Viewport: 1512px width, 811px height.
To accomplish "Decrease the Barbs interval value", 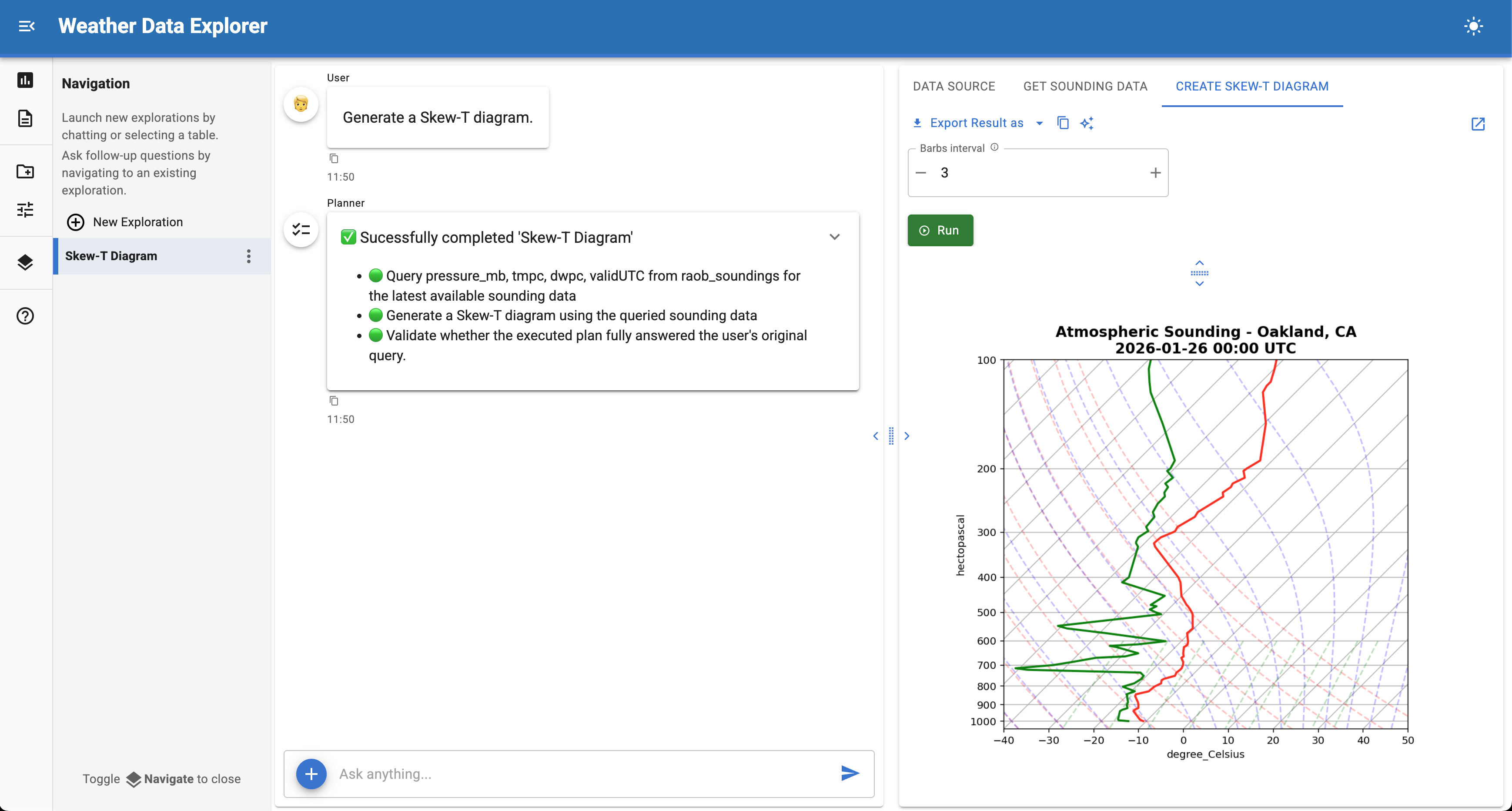I will pyautogui.click(x=921, y=173).
